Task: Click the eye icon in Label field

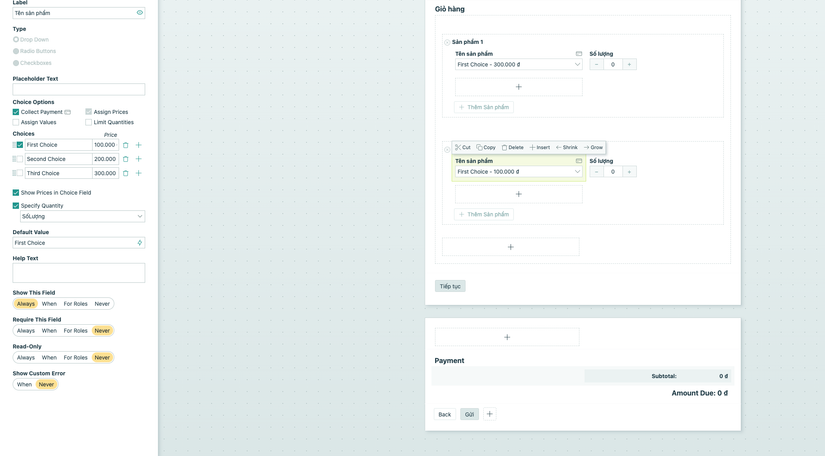Action: tap(139, 13)
